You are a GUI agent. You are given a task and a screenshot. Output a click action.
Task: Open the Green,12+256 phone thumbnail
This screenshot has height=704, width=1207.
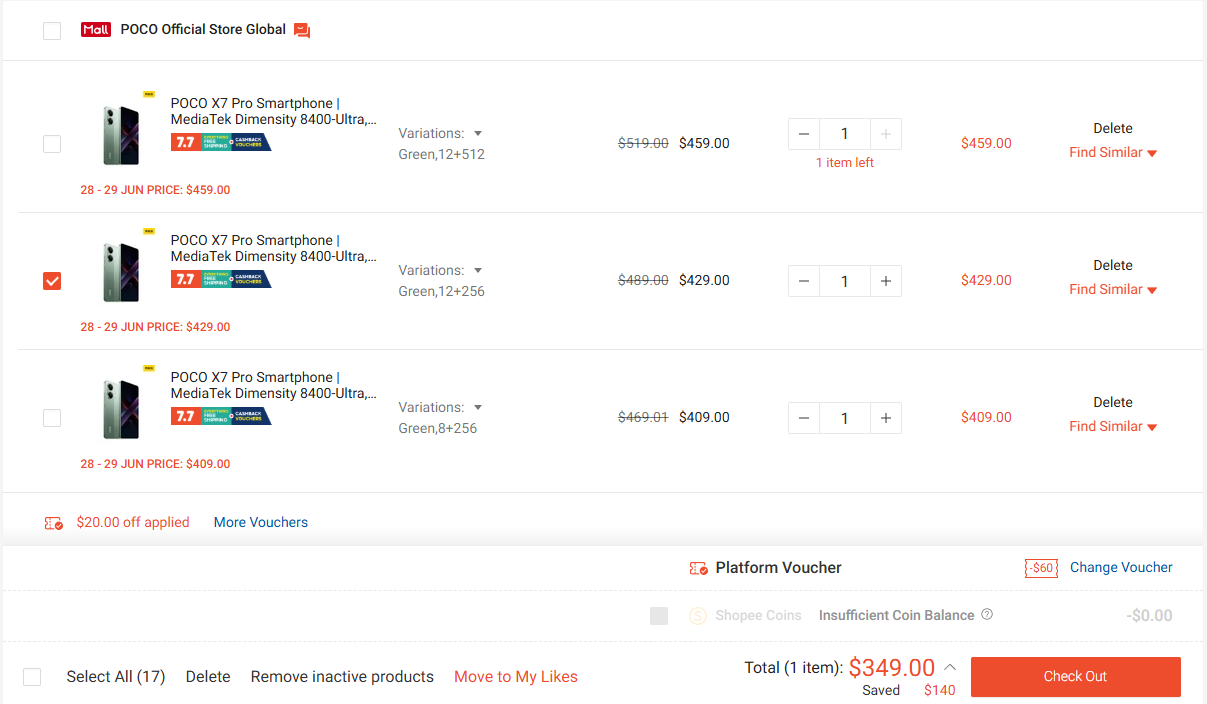click(x=122, y=271)
